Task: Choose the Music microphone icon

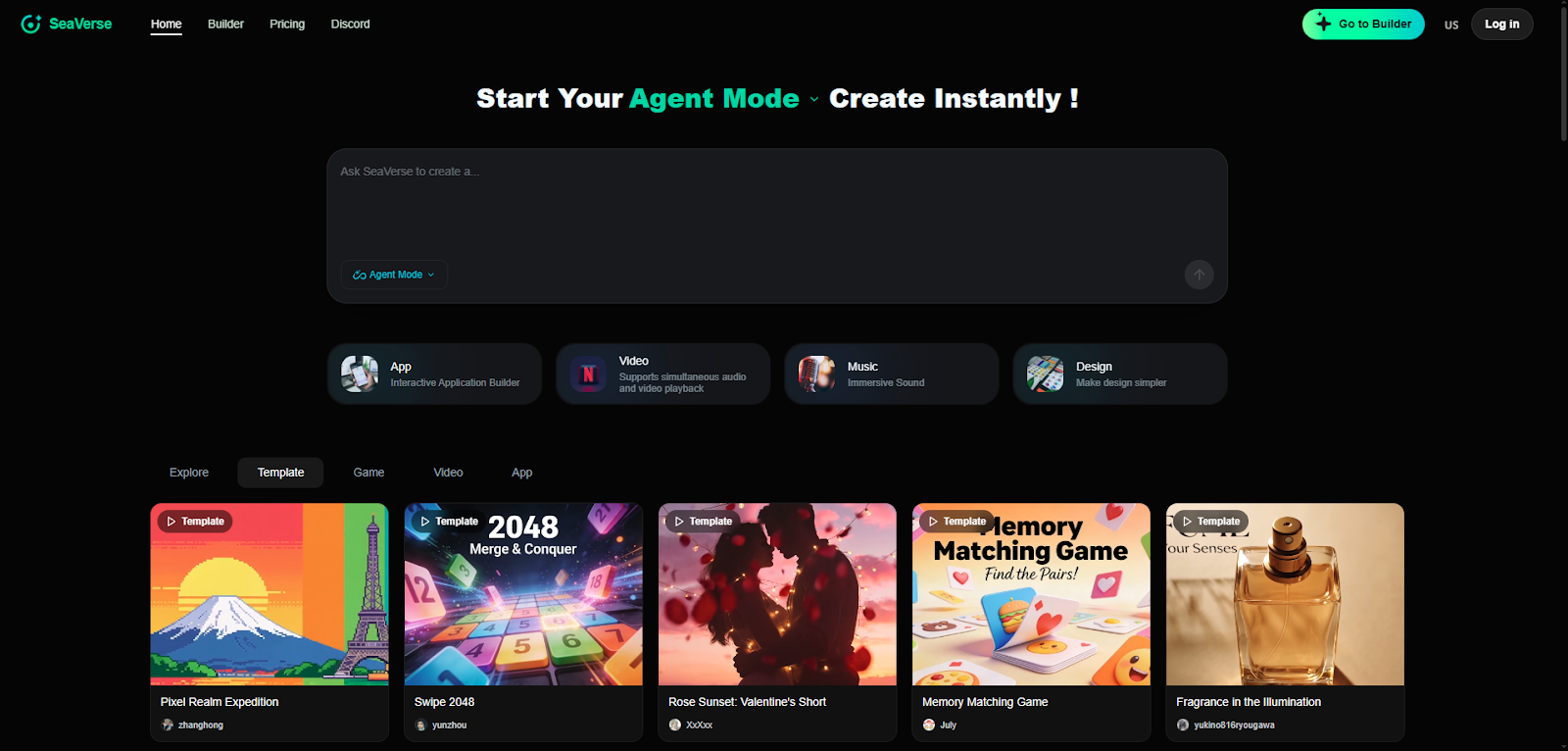Action: [816, 374]
